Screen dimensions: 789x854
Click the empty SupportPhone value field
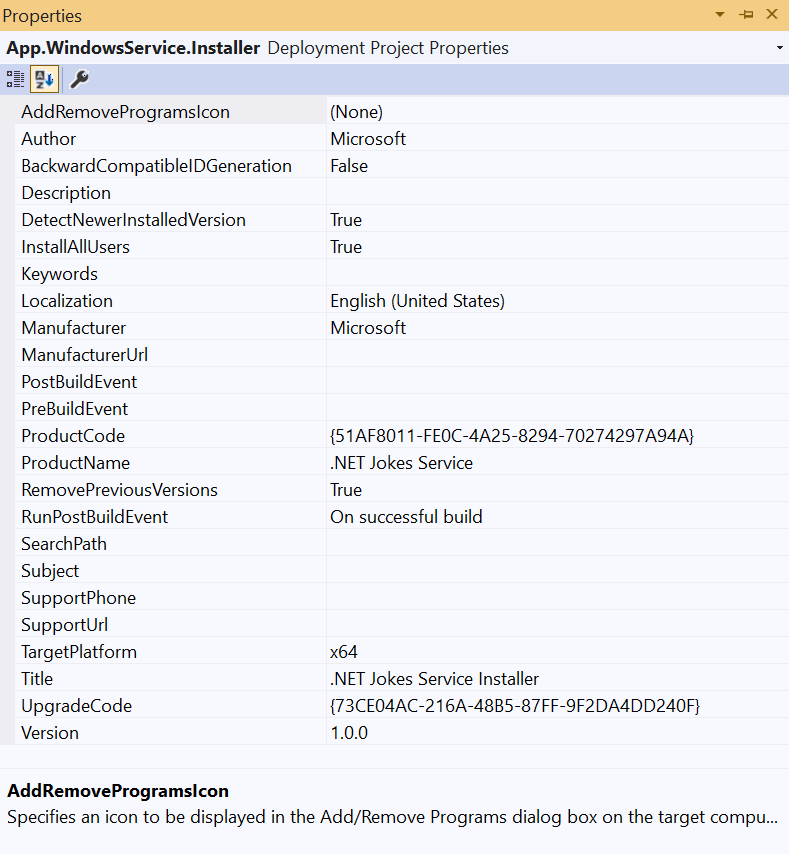point(558,598)
